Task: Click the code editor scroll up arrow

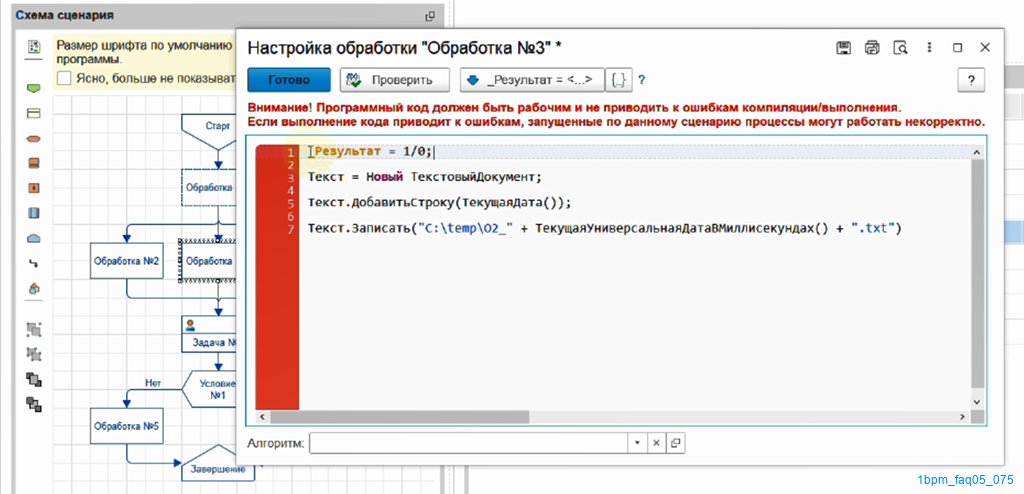Action: [x=977, y=152]
